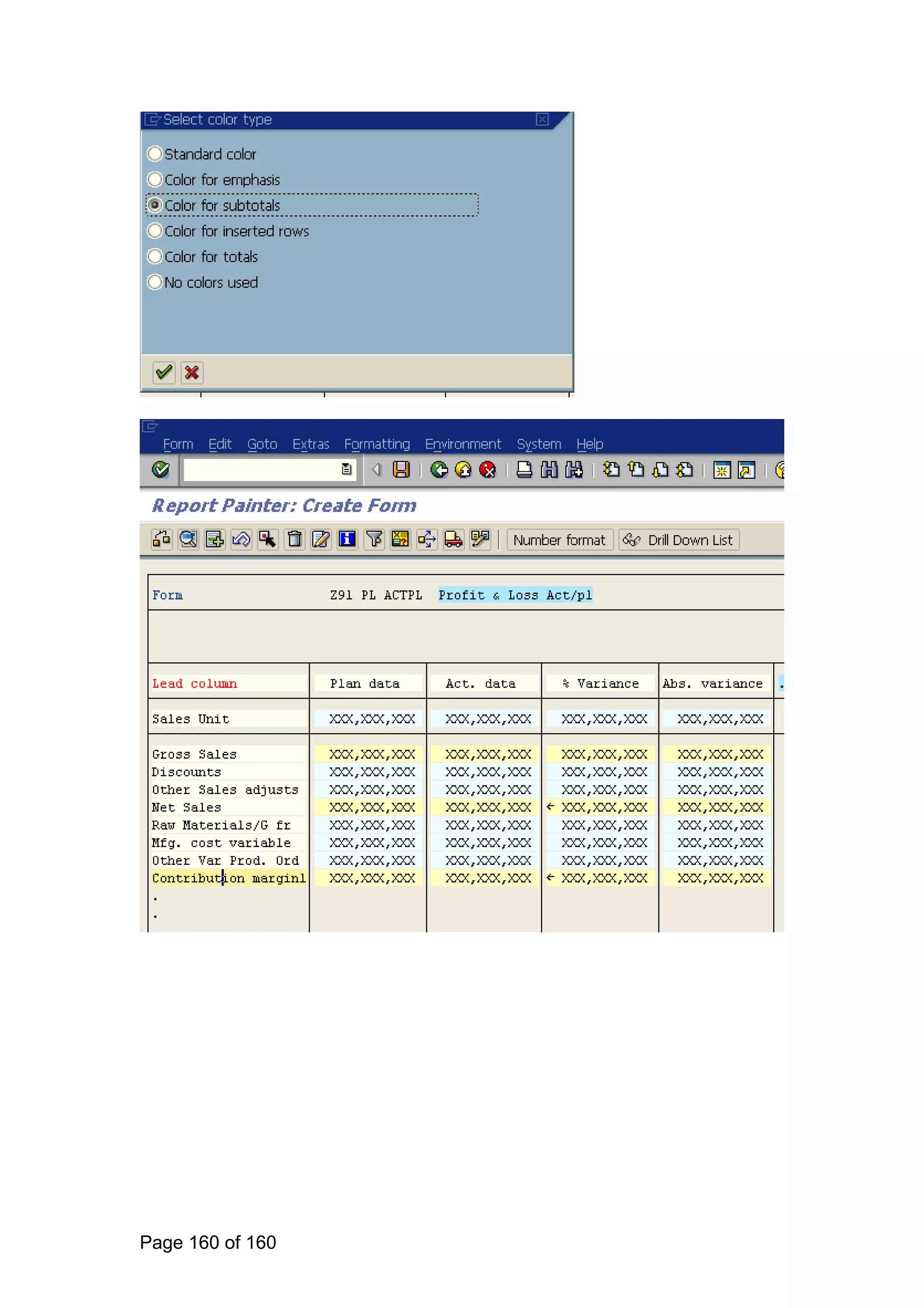The height and width of the screenshot is (1308, 924).
Task: Select Color for emphasis option
Action: click(x=155, y=180)
